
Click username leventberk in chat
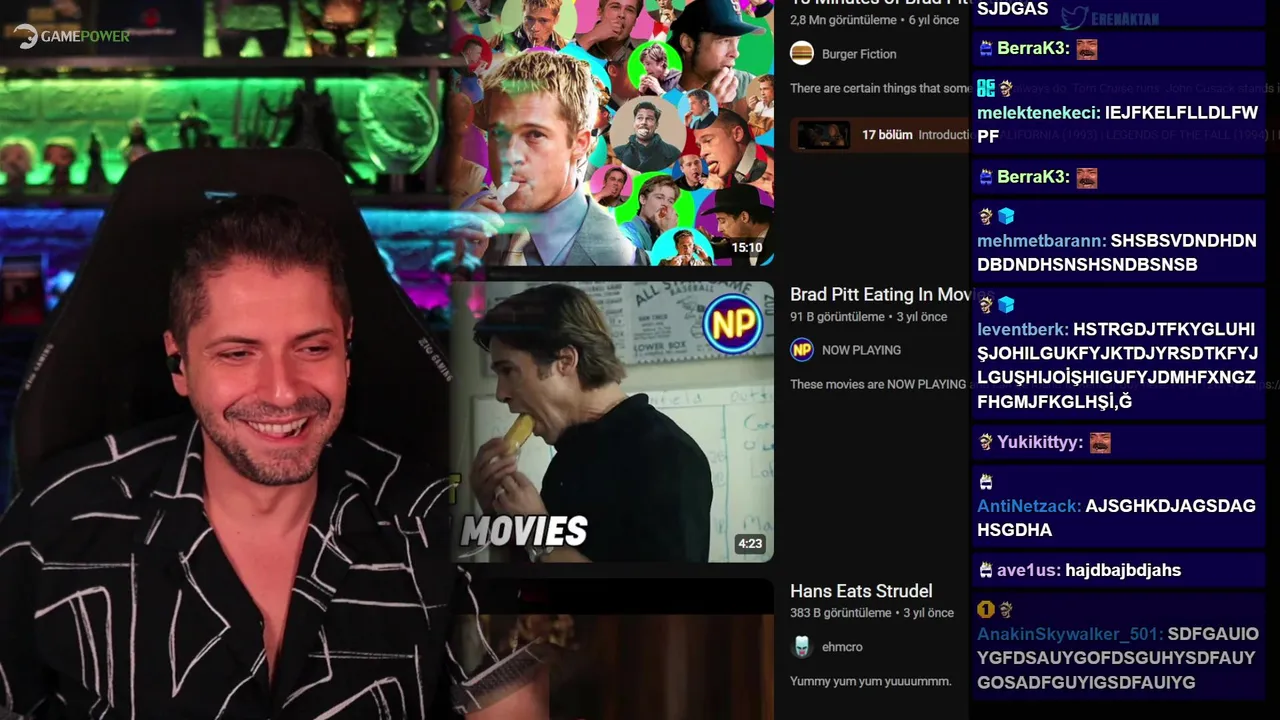coord(1022,329)
